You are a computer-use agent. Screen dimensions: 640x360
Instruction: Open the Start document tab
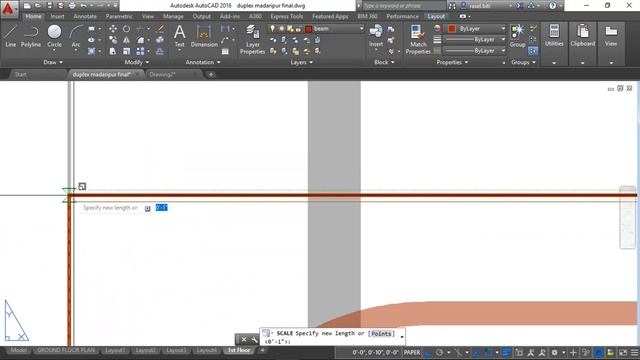coord(20,74)
